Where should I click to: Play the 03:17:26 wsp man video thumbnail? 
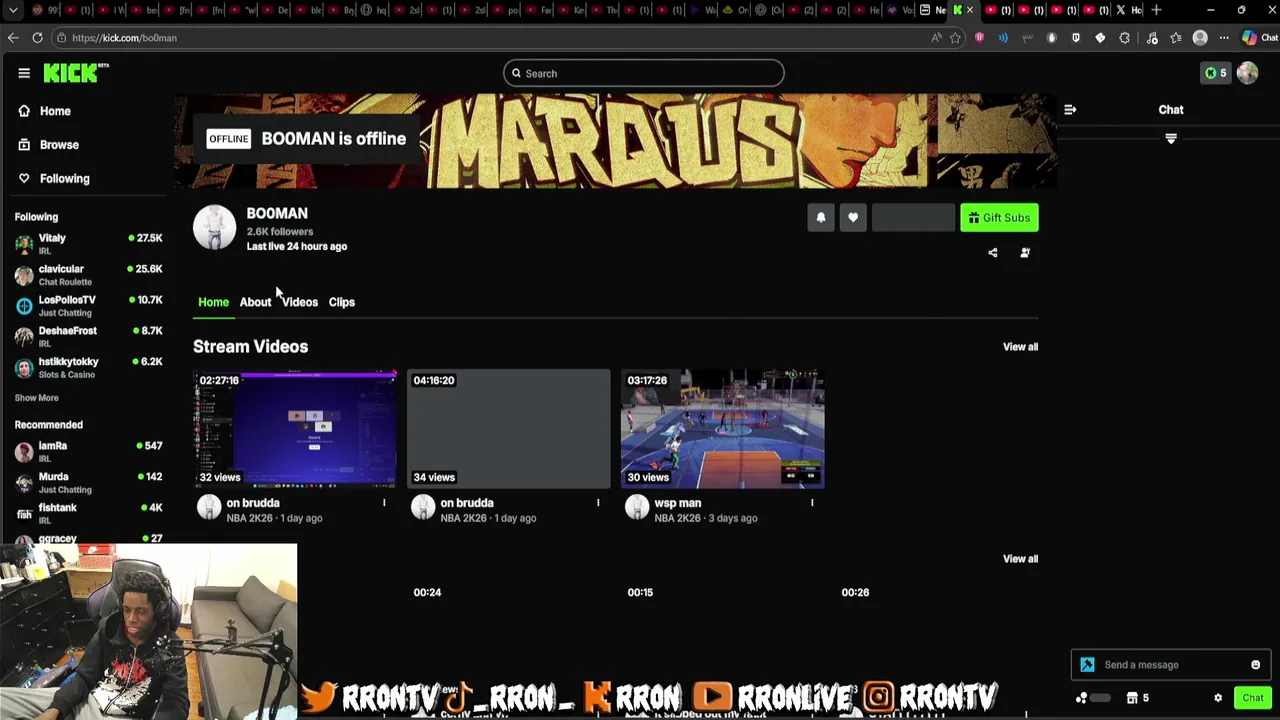tap(722, 429)
